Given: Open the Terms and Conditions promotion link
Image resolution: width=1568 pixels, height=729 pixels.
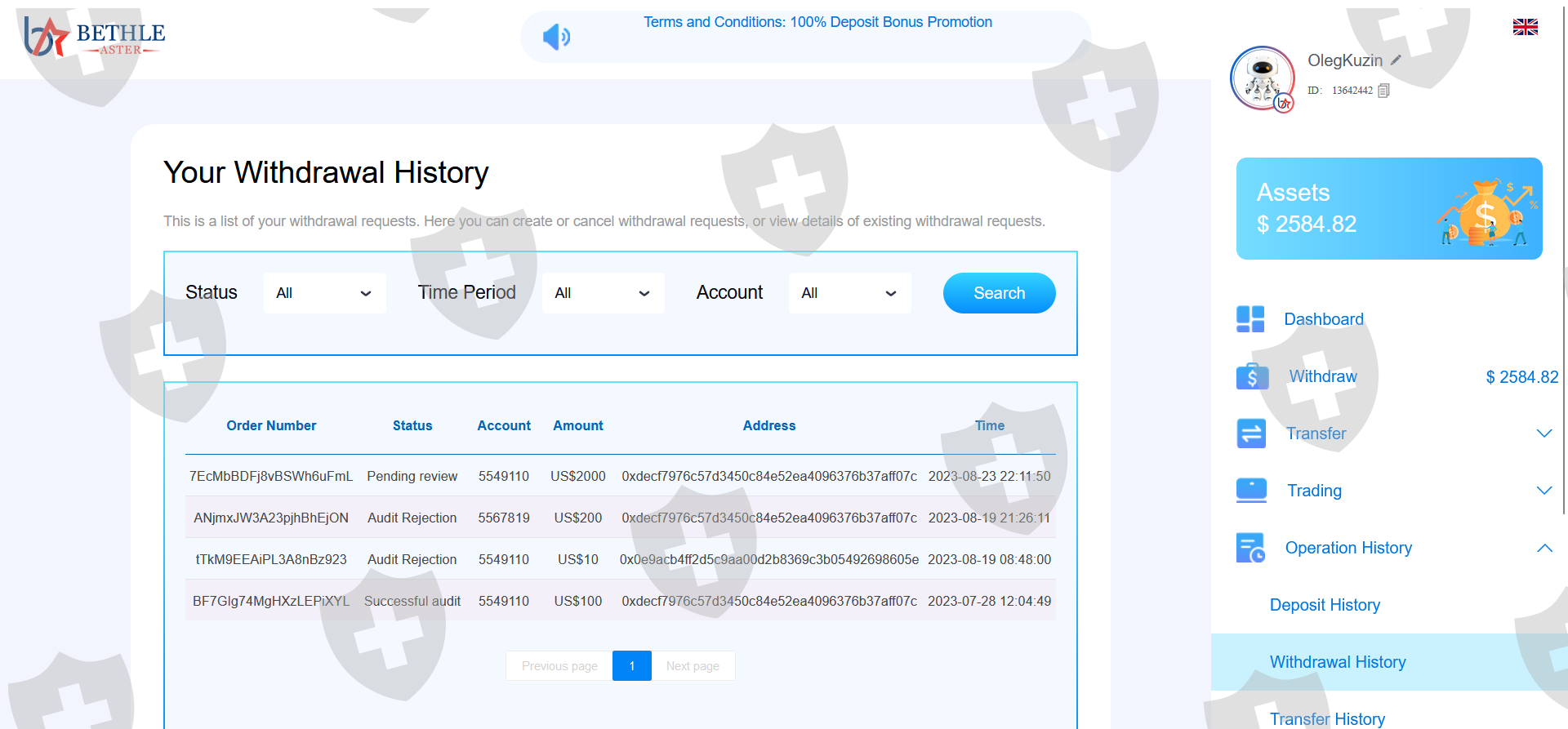Looking at the screenshot, I should click(x=817, y=22).
